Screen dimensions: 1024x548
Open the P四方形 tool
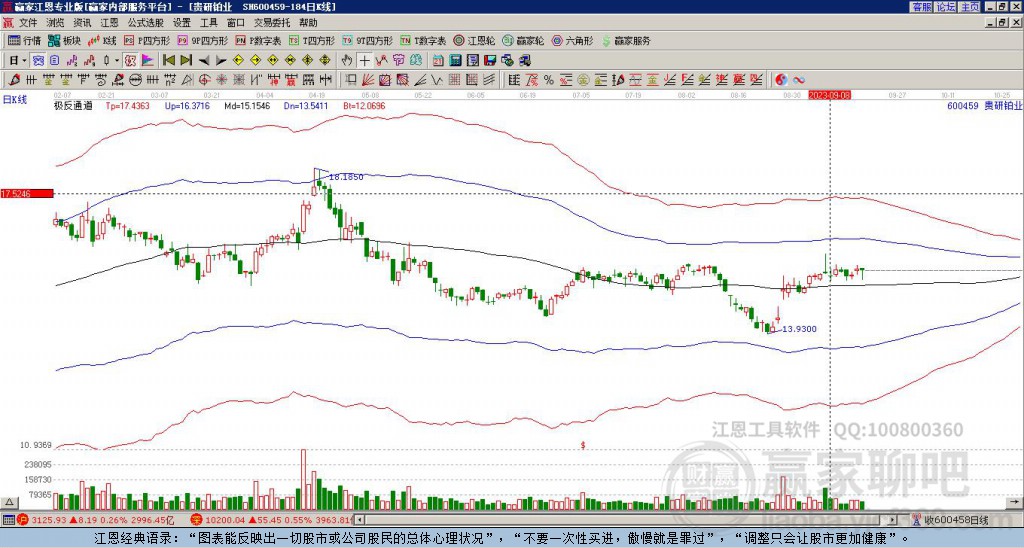click(148, 40)
